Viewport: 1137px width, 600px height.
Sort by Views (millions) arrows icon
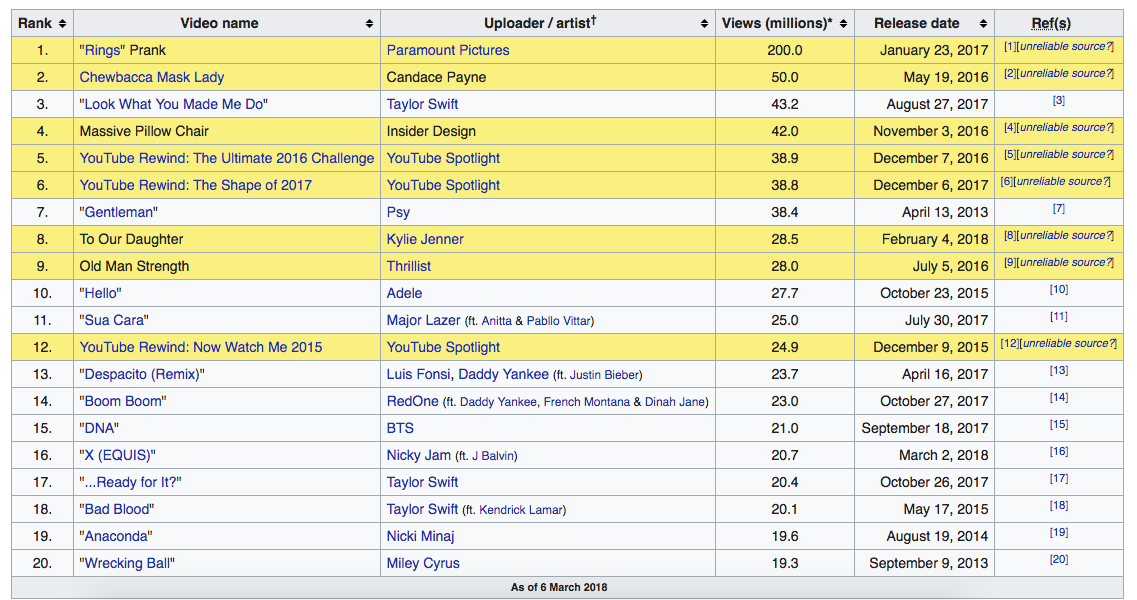point(843,24)
